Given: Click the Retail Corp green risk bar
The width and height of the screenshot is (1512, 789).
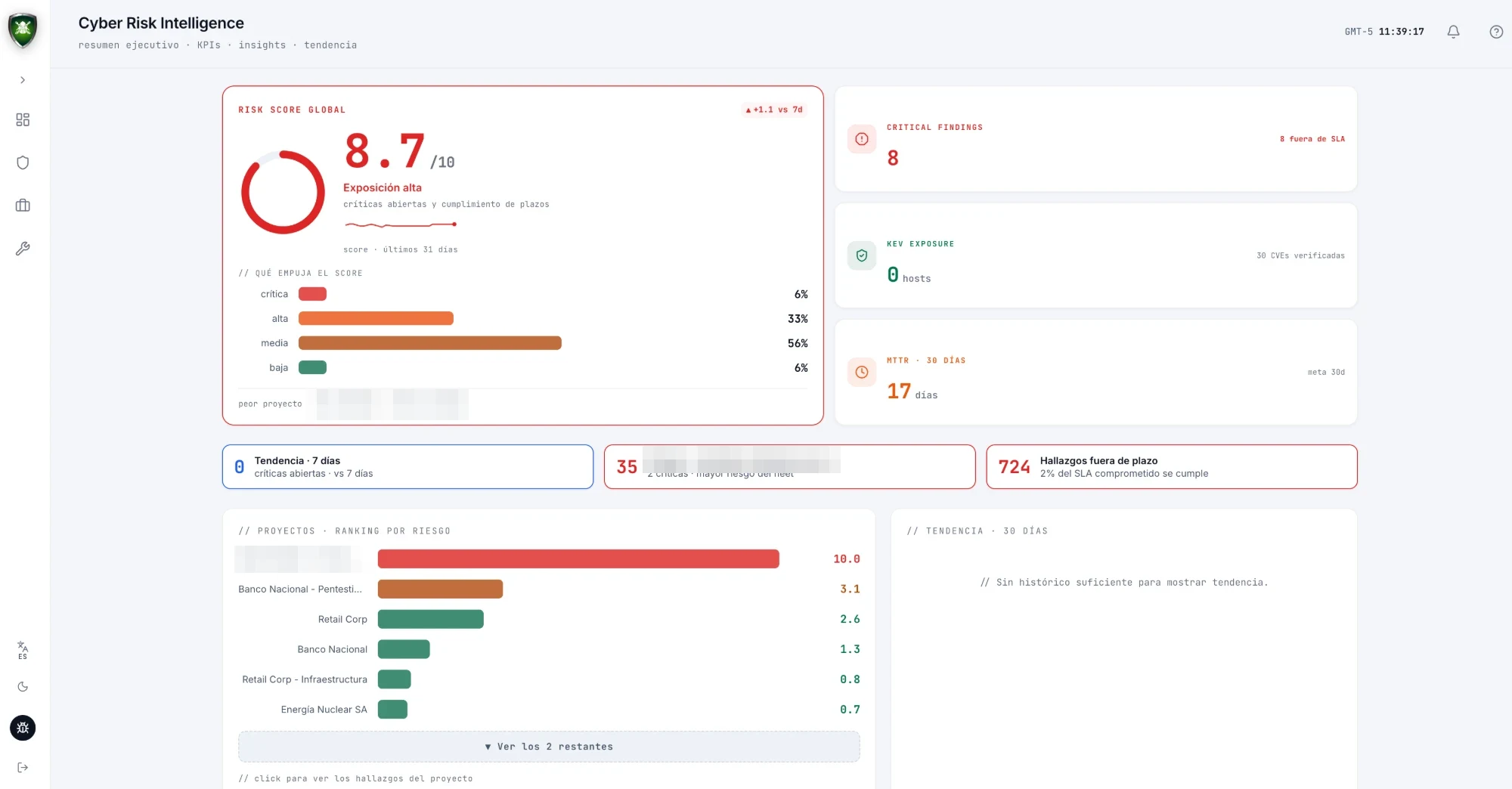Looking at the screenshot, I should pyautogui.click(x=431, y=619).
